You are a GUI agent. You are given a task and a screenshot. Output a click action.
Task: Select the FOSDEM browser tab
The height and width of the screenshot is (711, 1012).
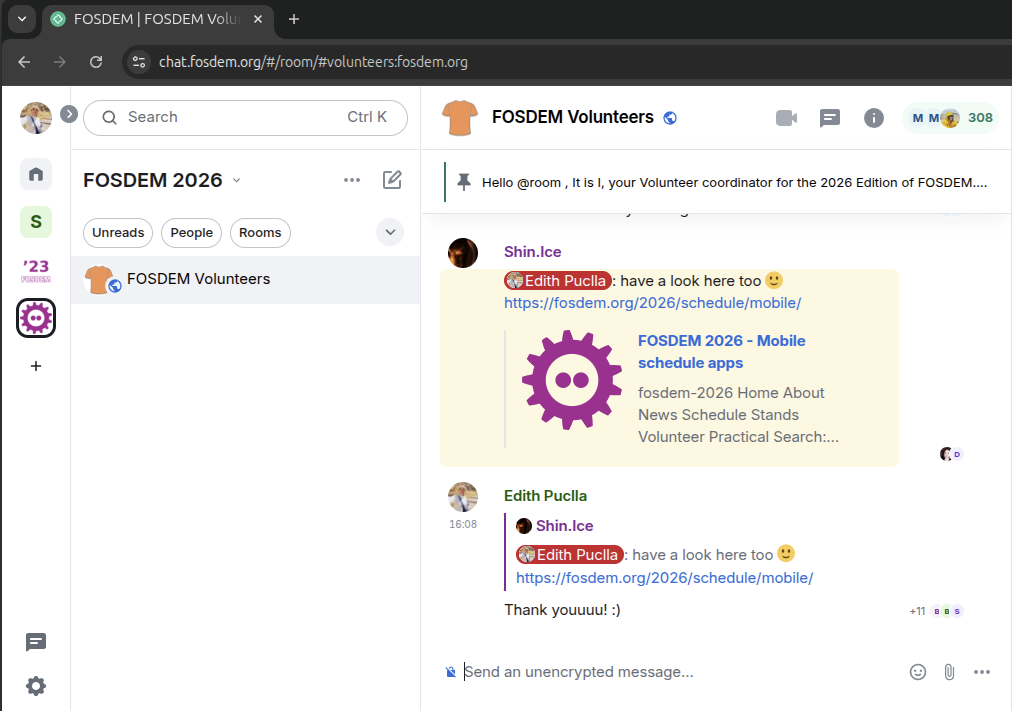tap(157, 19)
